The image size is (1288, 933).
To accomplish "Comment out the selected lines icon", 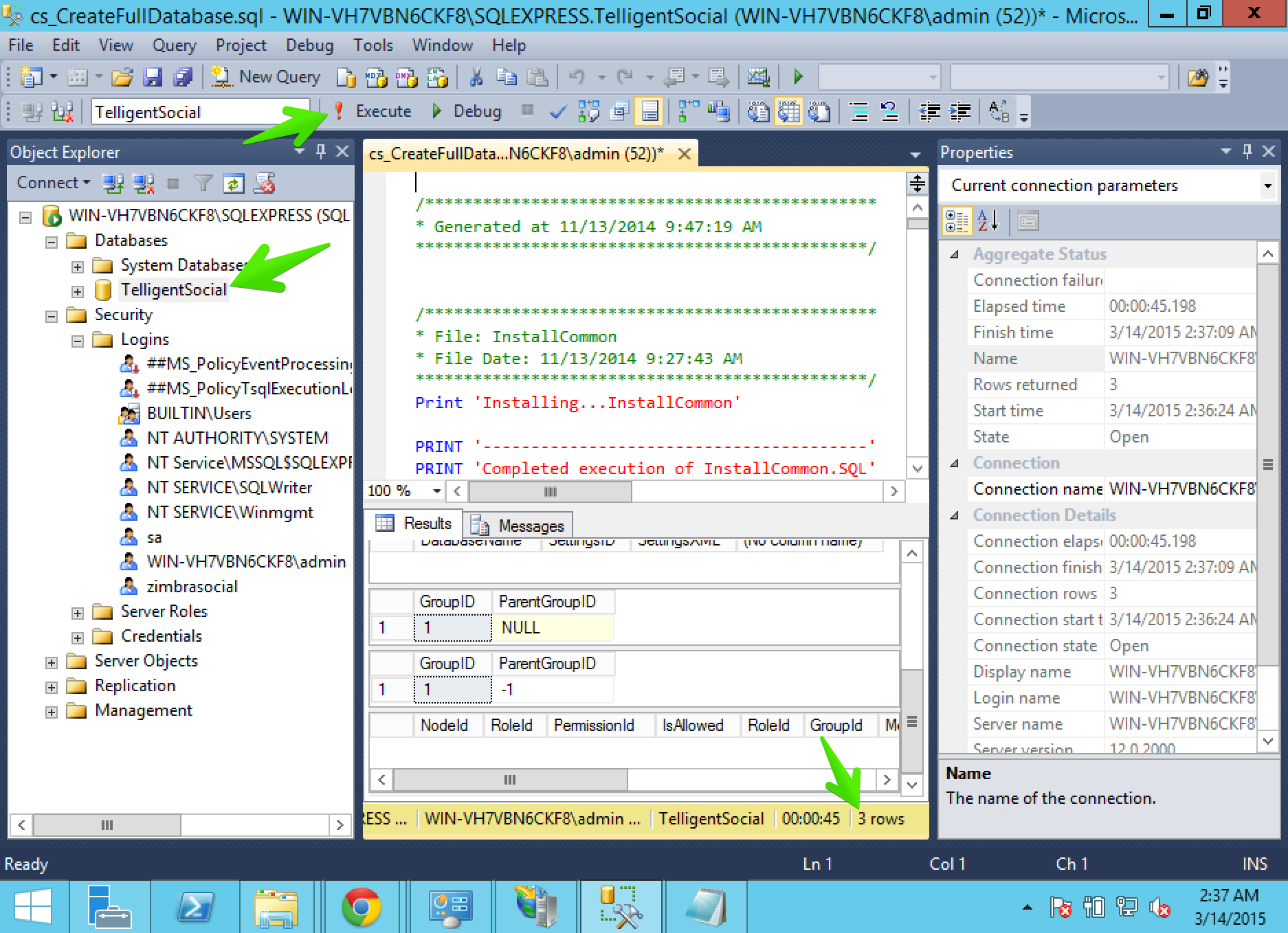I will pos(859,111).
